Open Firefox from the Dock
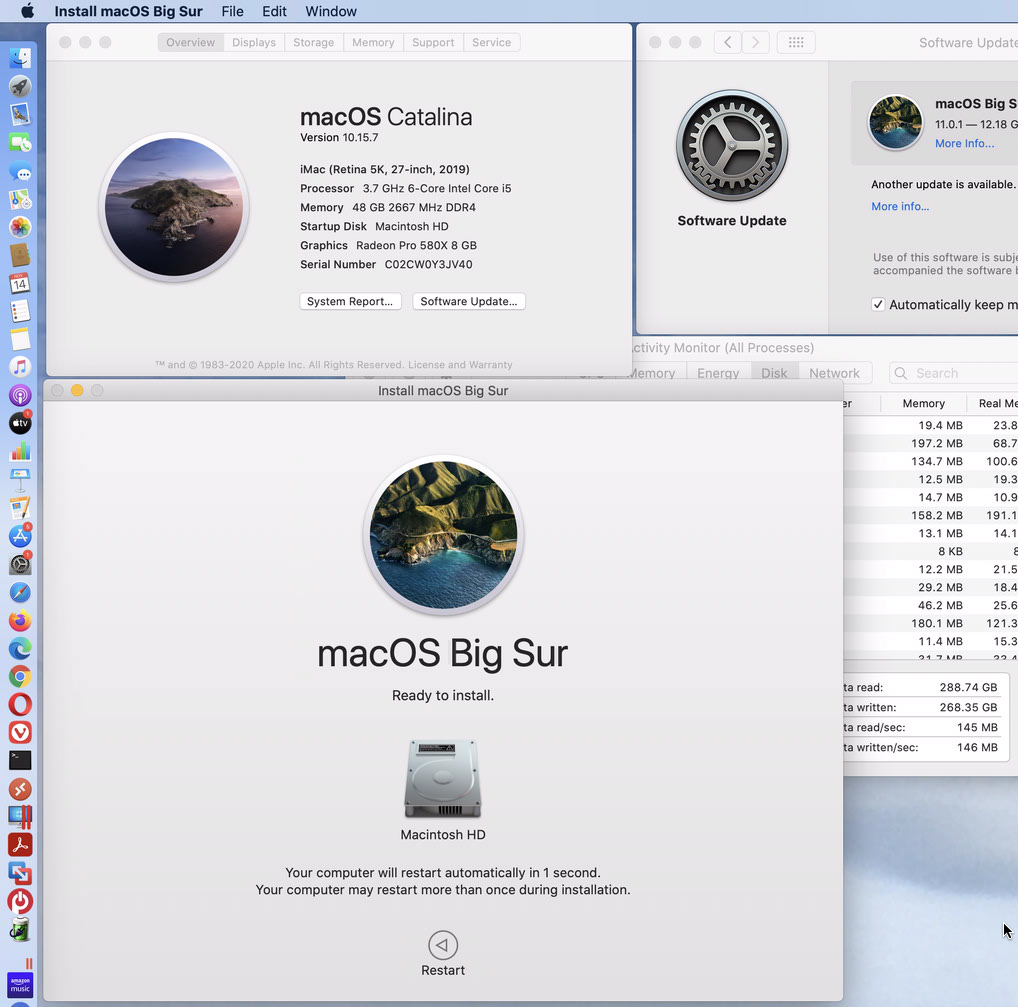Screen dimensions: 1018x1007 (20, 621)
